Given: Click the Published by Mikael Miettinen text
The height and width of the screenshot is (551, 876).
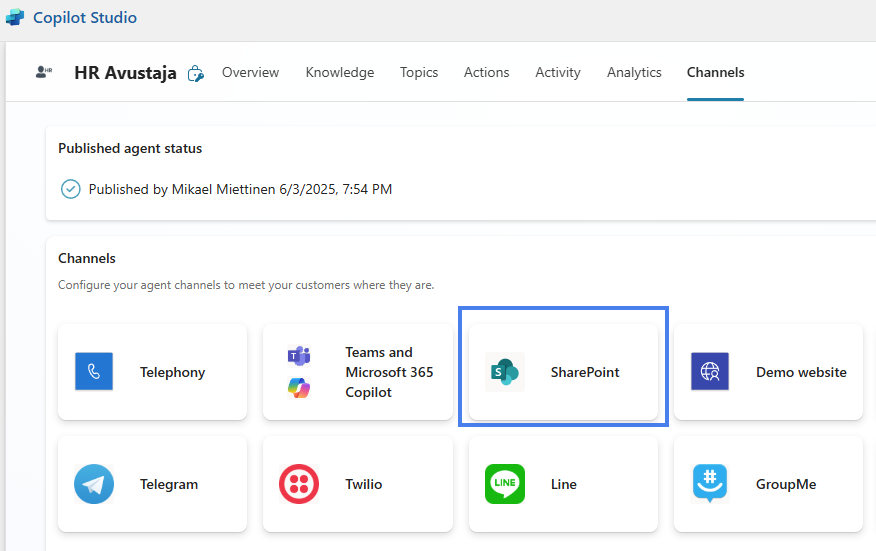Looking at the screenshot, I should pyautogui.click(x=240, y=189).
